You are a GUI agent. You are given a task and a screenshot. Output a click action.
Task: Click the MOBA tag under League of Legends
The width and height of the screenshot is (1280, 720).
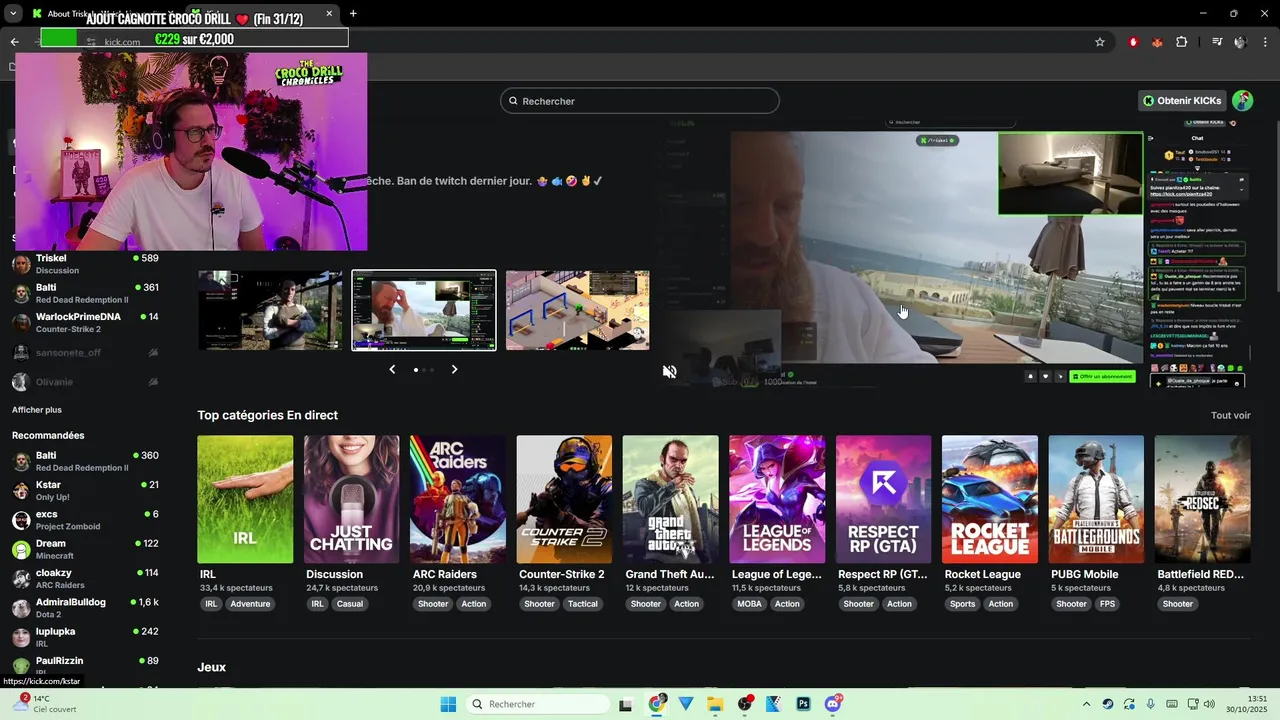pos(749,604)
